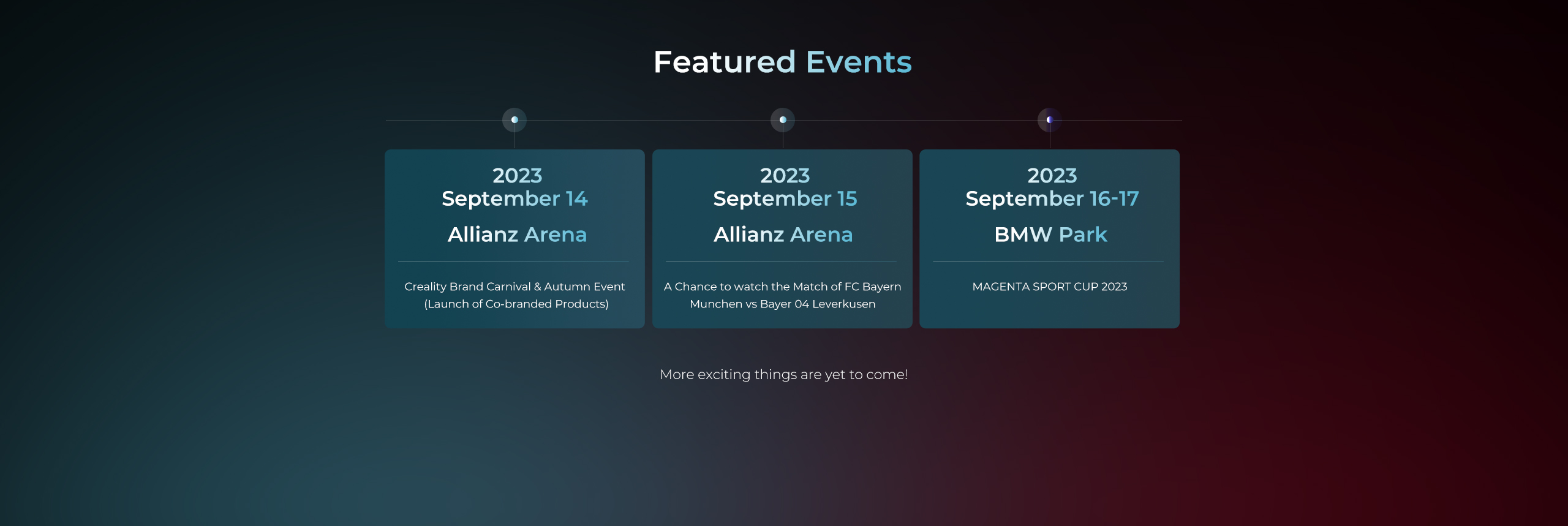1568x526 pixels.
Task: Click the 2023 year in the middle card
Action: click(785, 176)
